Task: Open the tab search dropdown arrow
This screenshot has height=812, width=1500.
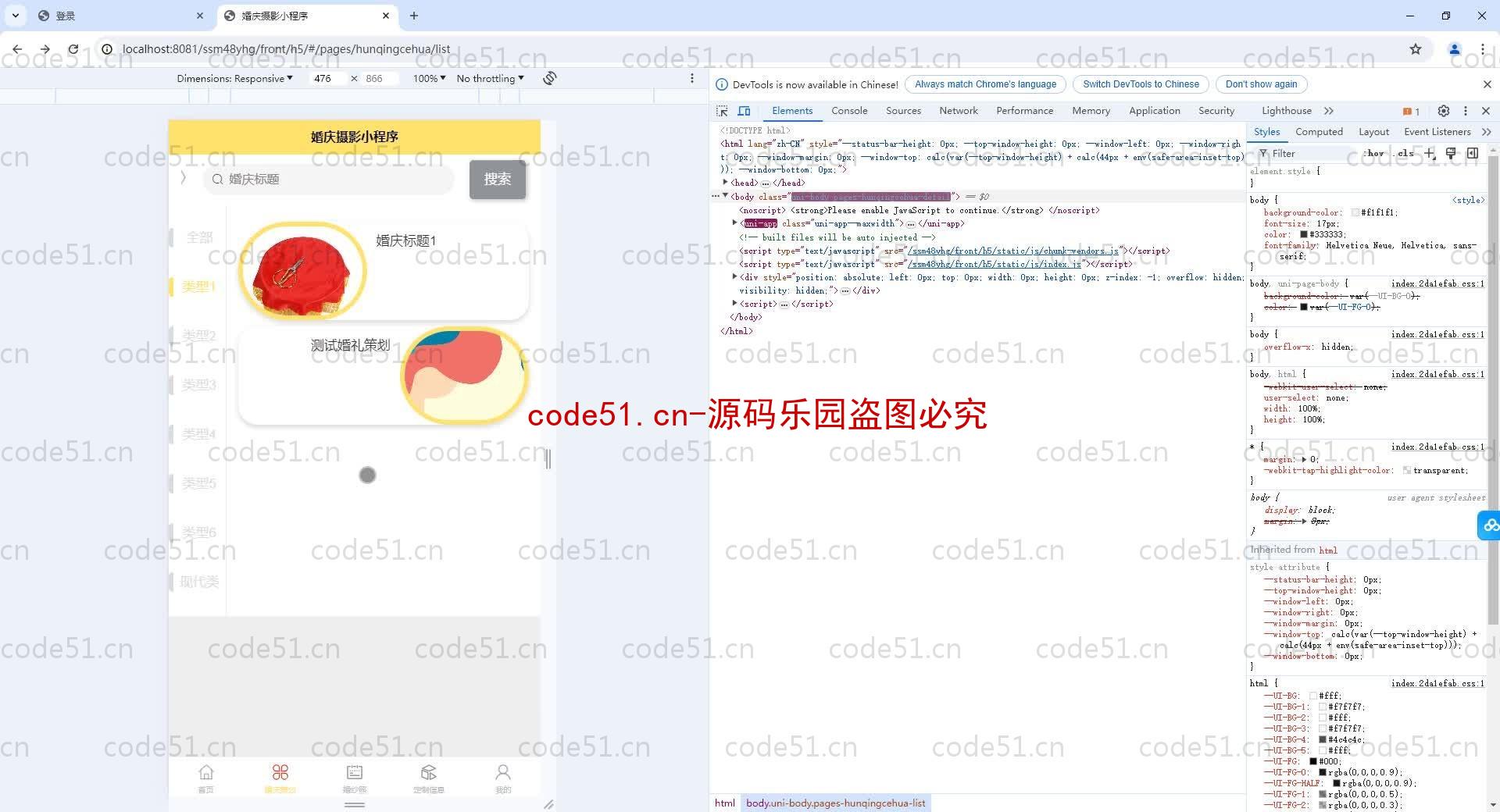Action: (x=15, y=16)
